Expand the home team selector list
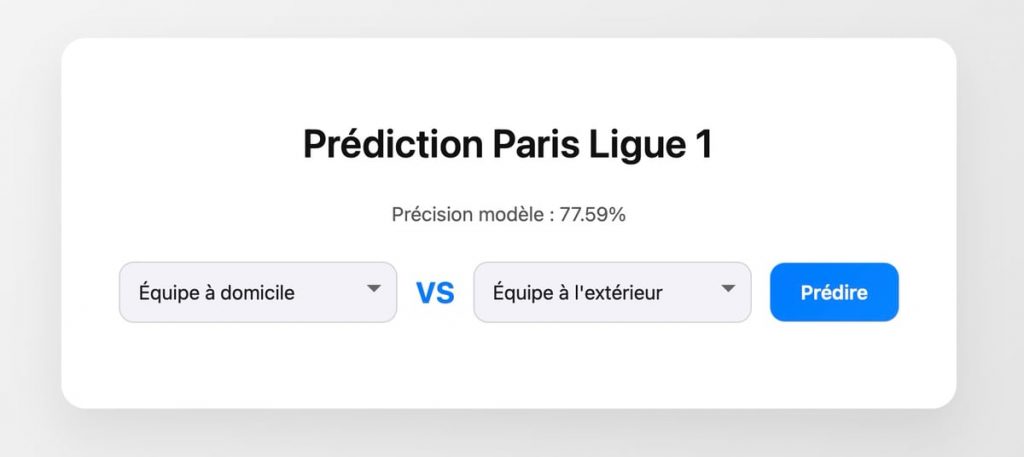The image size is (1024, 457). pyautogui.click(x=257, y=292)
